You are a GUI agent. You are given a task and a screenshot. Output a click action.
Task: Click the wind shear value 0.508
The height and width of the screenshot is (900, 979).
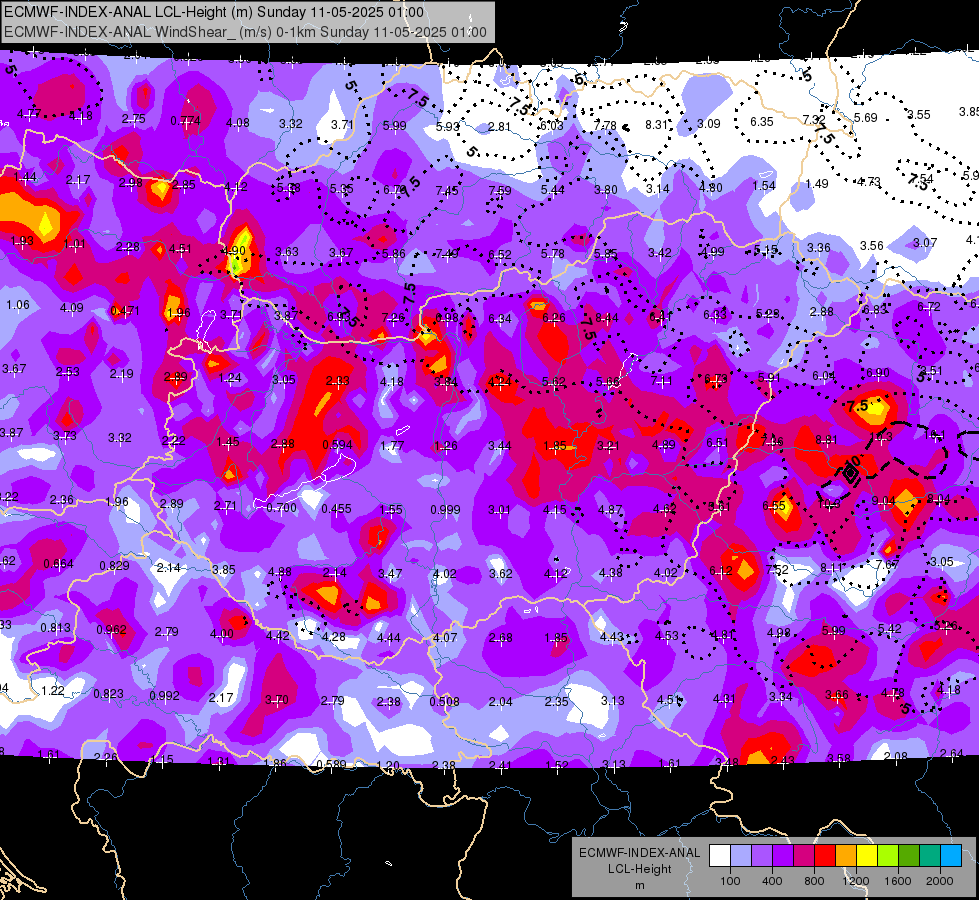pyautogui.click(x=445, y=701)
